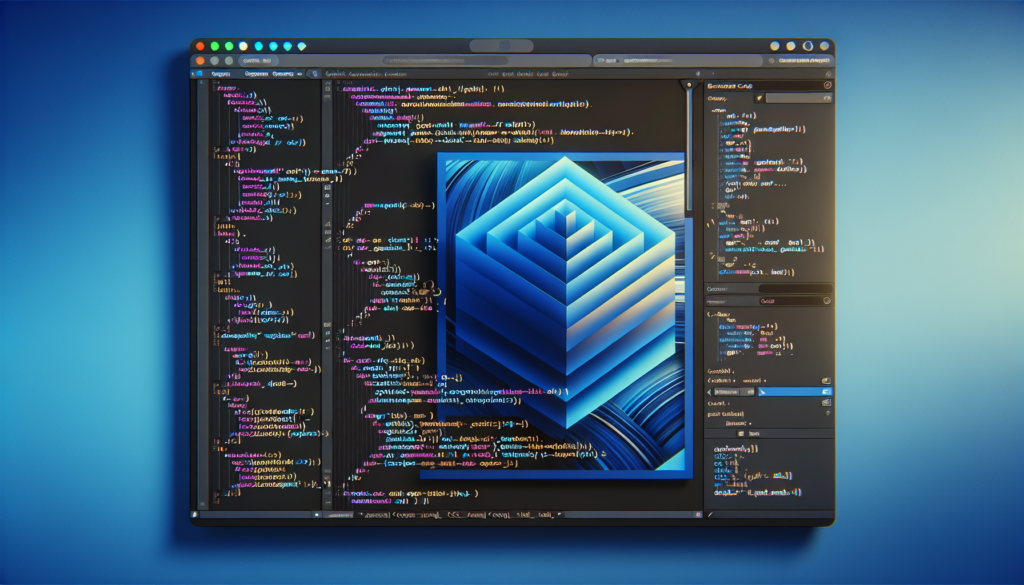The height and width of the screenshot is (585, 1024).
Task: Click the blue layered cube image preview
Action: click(x=560, y=312)
